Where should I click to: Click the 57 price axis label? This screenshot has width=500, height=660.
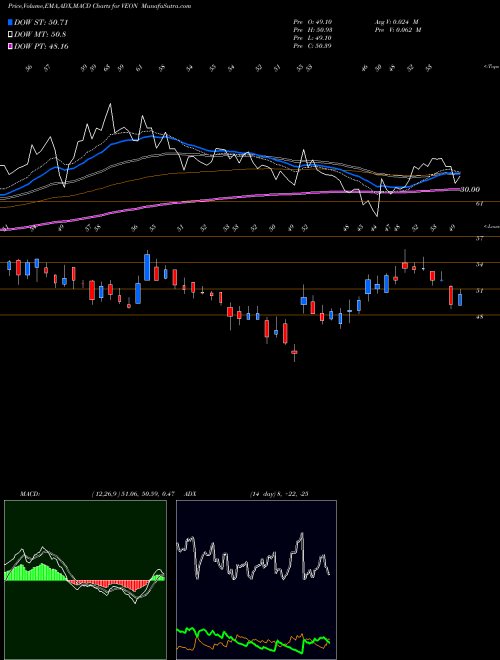[479, 238]
